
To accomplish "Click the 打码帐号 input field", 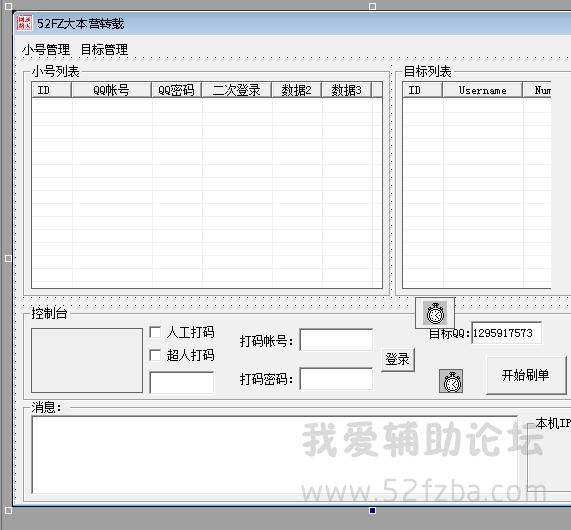I will click(x=336, y=340).
